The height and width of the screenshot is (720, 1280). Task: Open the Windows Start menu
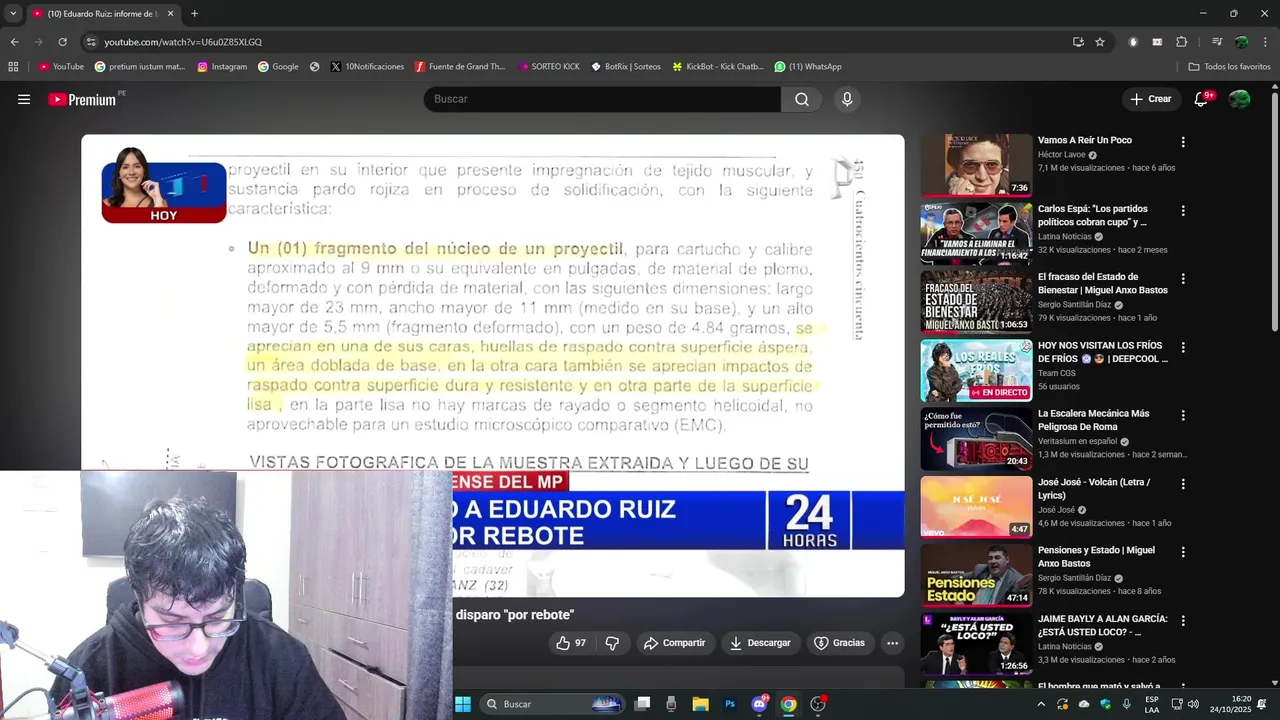click(x=463, y=704)
